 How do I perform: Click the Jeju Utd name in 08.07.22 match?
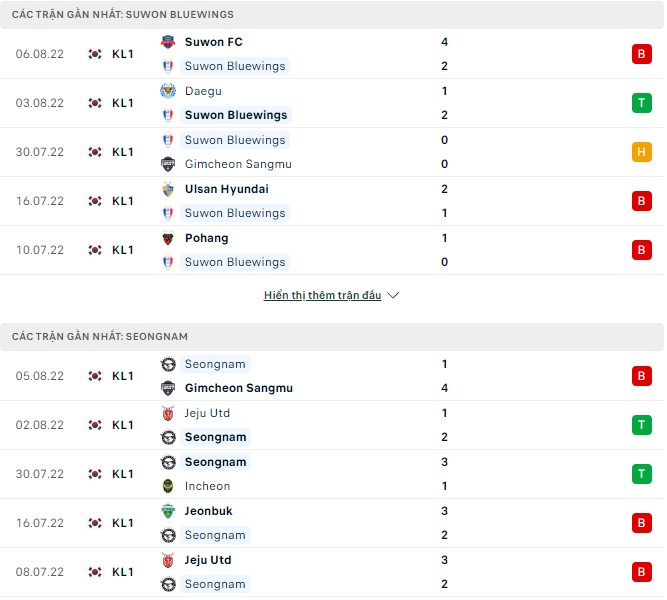(207, 560)
